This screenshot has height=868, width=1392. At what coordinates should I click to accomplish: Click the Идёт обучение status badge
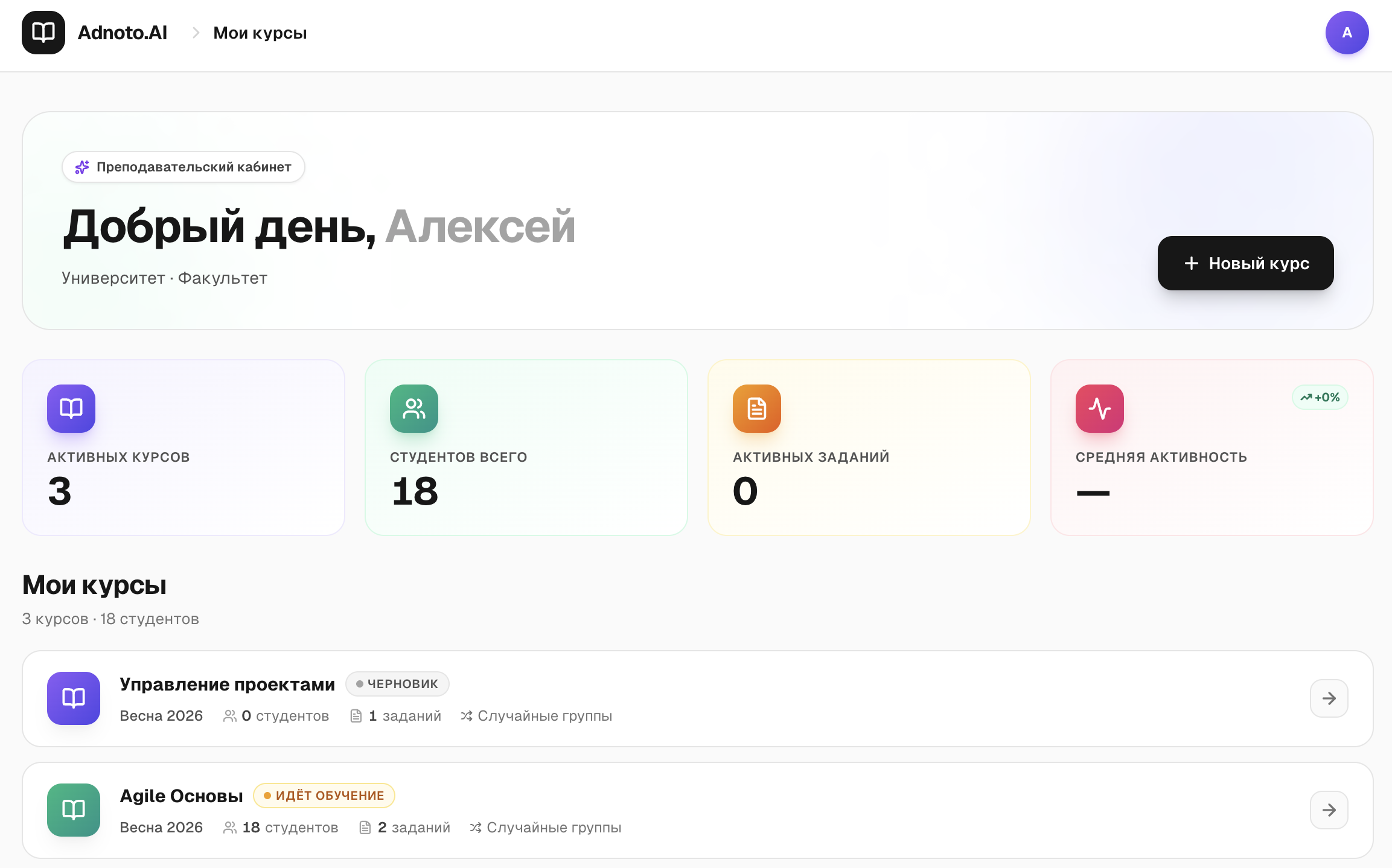click(324, 796)
